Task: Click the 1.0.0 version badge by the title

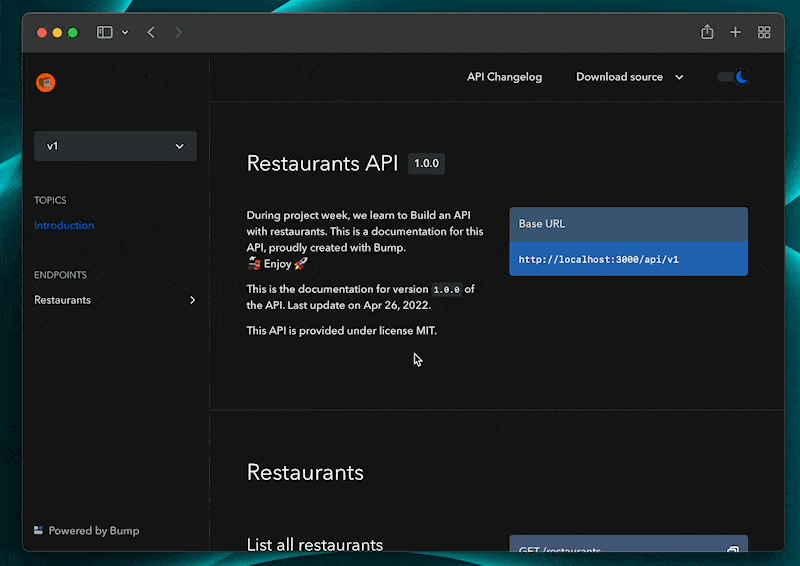Action: click(427, 164)
